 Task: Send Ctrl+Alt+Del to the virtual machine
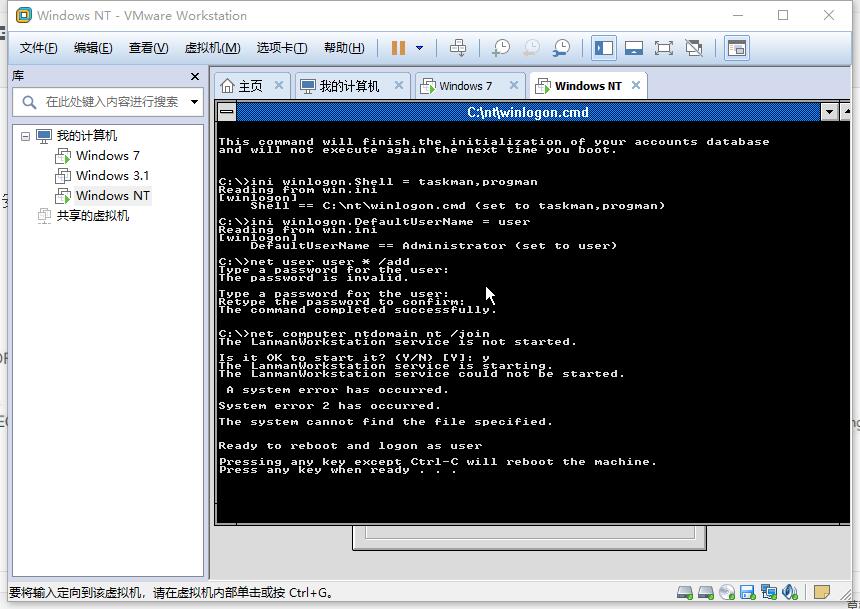tap(458, 48)
